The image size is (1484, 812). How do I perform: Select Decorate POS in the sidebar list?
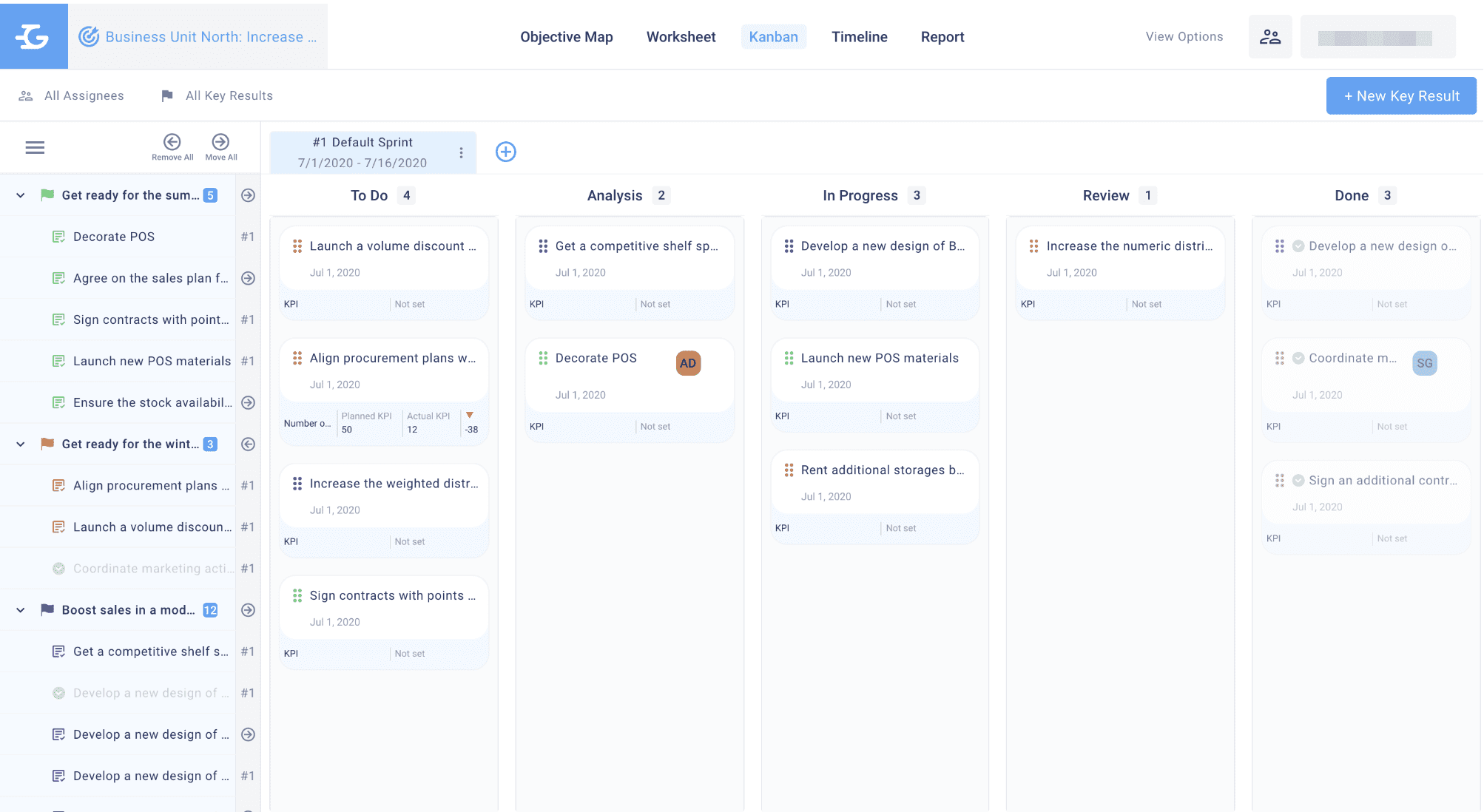click(114, 237)
